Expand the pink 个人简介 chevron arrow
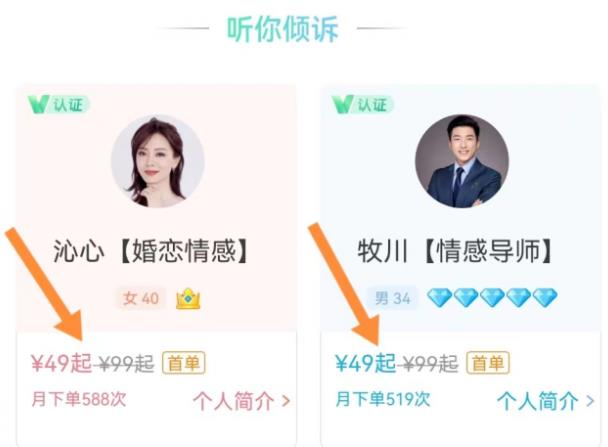 (286, 401)
